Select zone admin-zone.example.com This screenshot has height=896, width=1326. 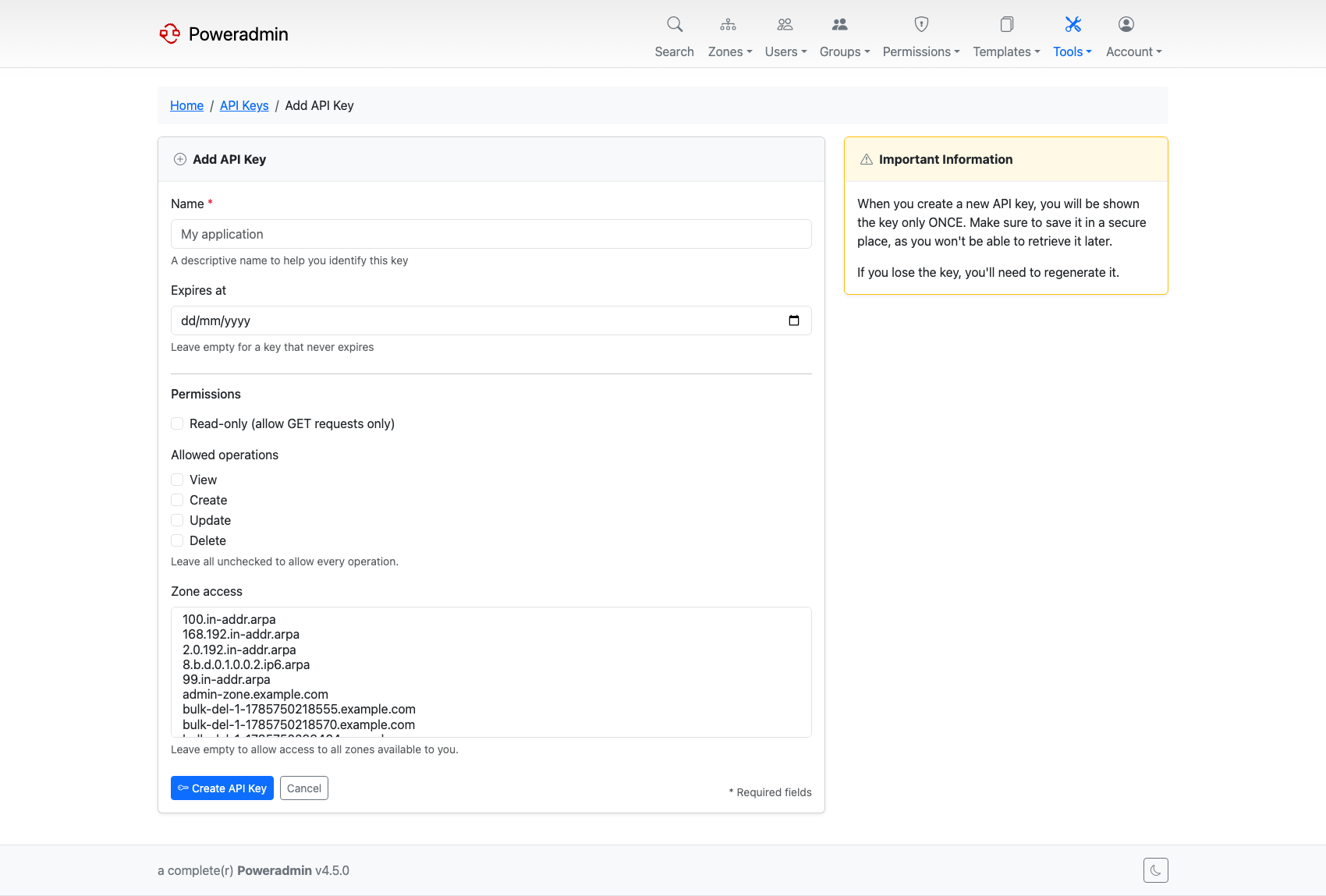click(491, 694)
